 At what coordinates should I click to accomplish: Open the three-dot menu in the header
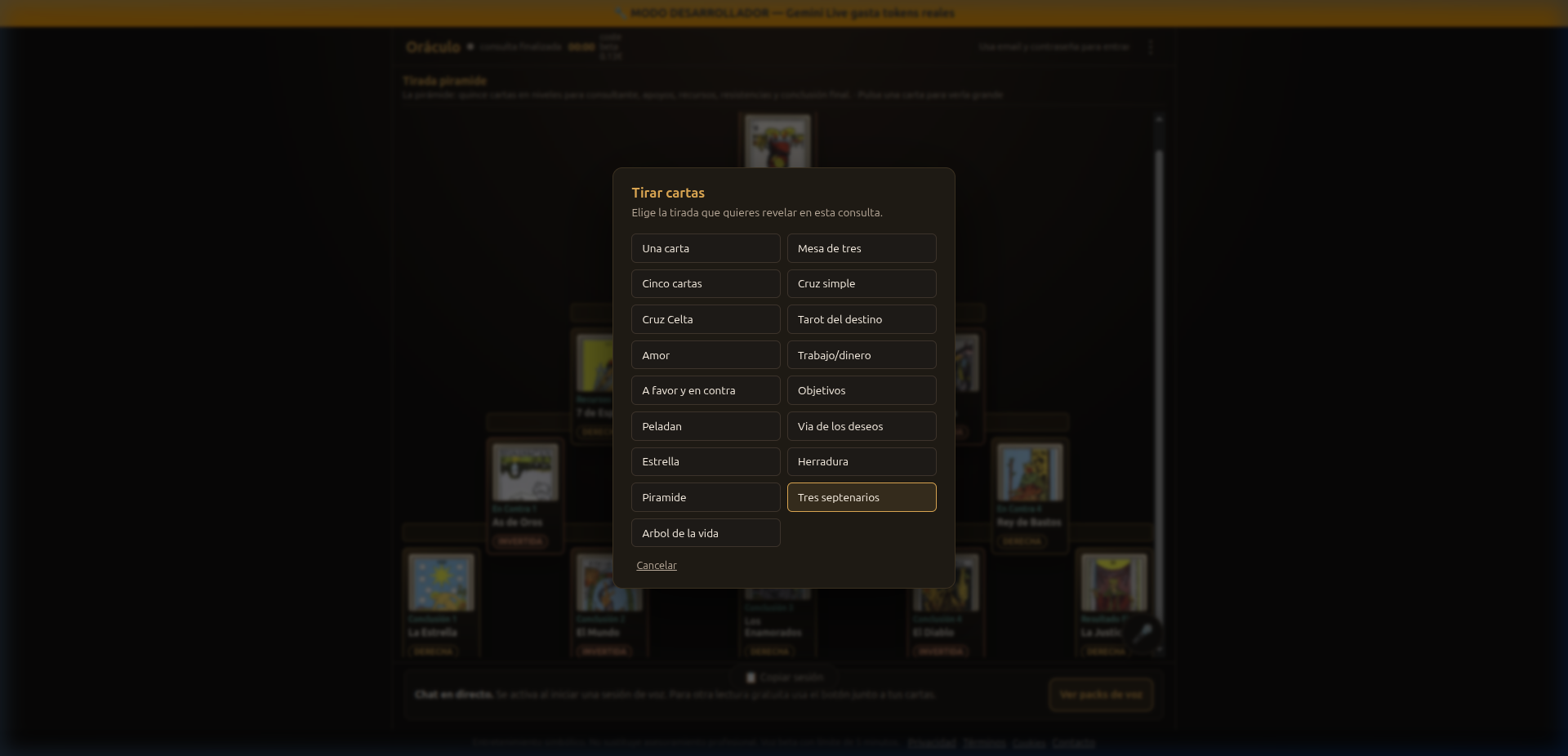tap(1151, 47)
